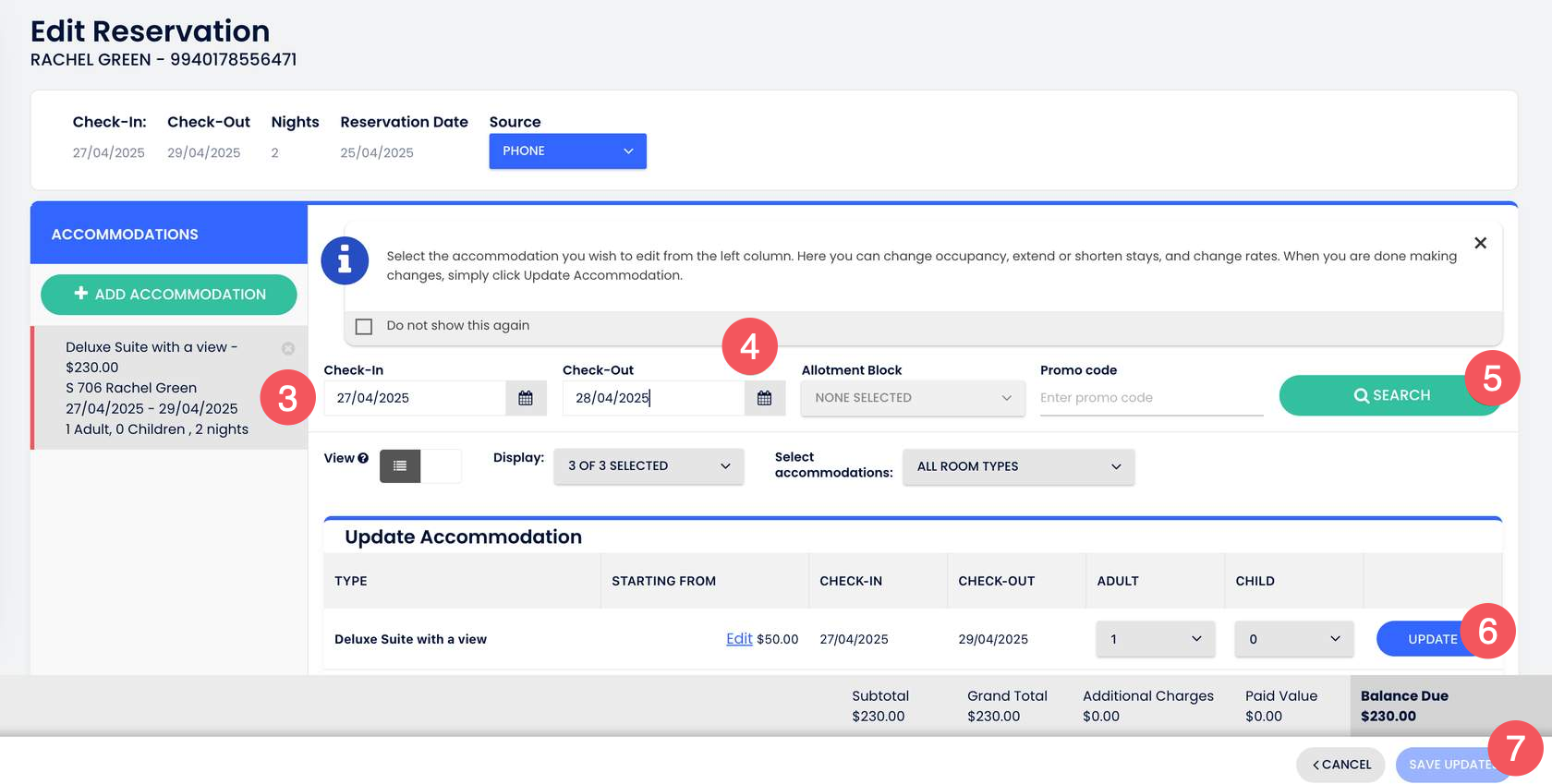The height and width of the screenshot is (784, 1552).
Task: Select the list view icon
Action: pyautogui.click(x=400, y=466)
